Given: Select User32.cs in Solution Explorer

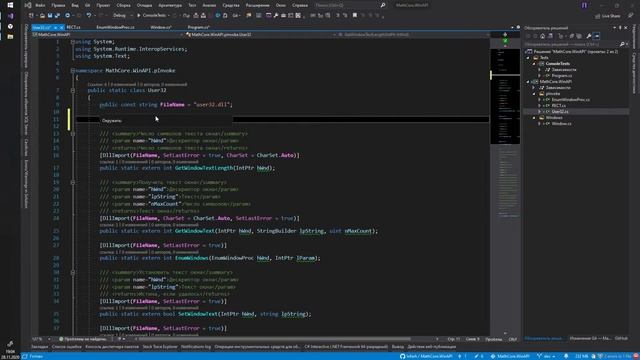Looking at the screenshot, I should click(560, 111).
